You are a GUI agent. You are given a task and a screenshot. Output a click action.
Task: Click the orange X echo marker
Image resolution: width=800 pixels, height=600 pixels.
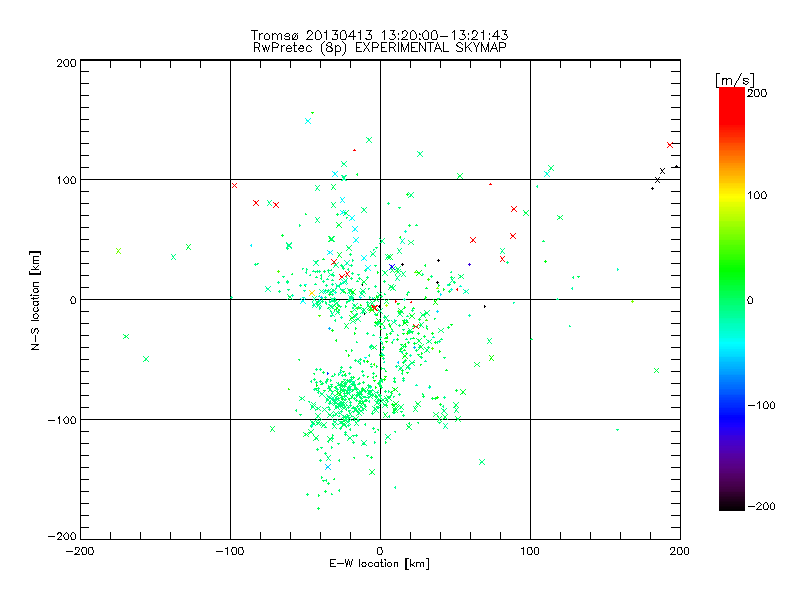[x=312, y=293]
